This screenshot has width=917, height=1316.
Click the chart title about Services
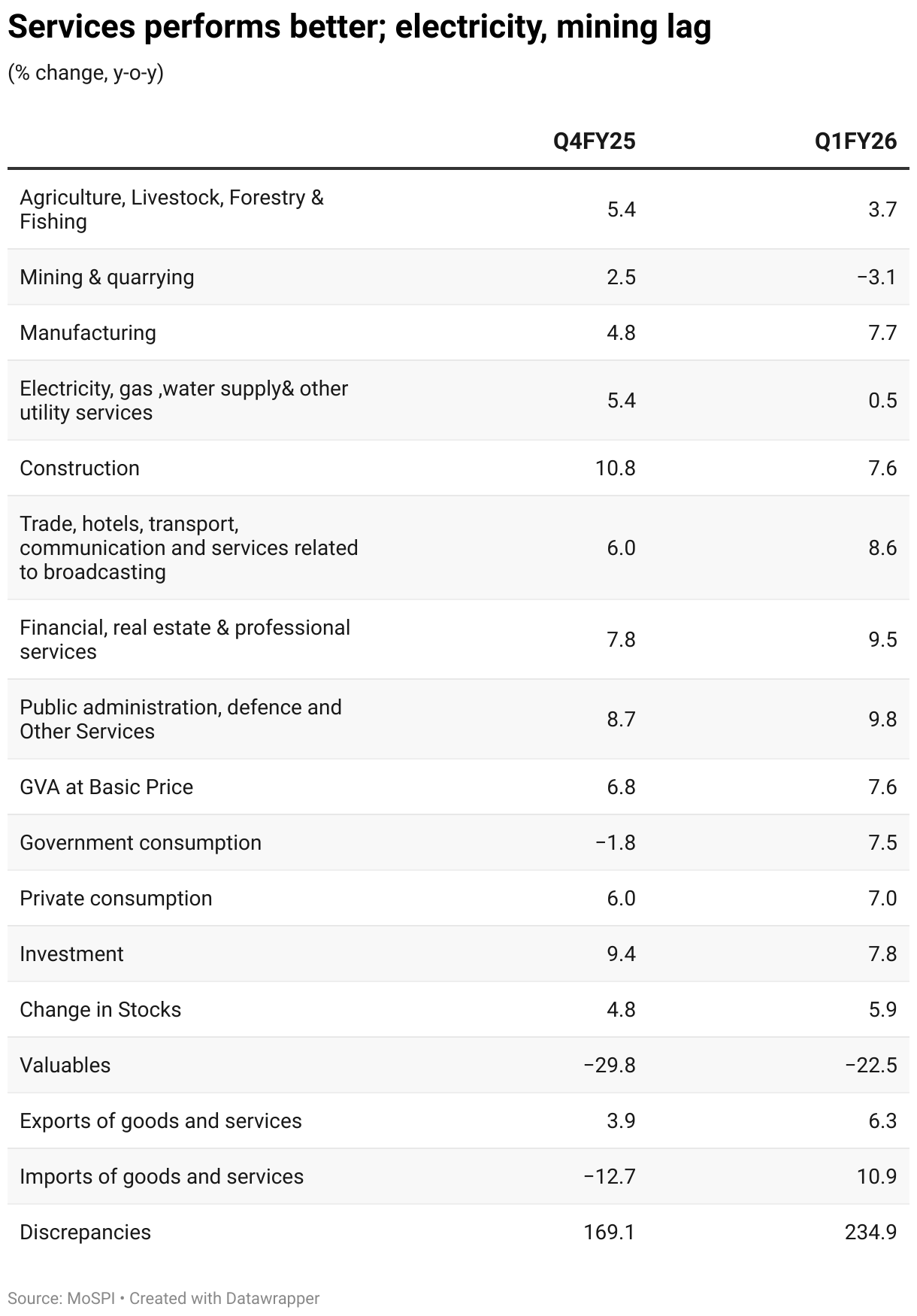(359, 28)
